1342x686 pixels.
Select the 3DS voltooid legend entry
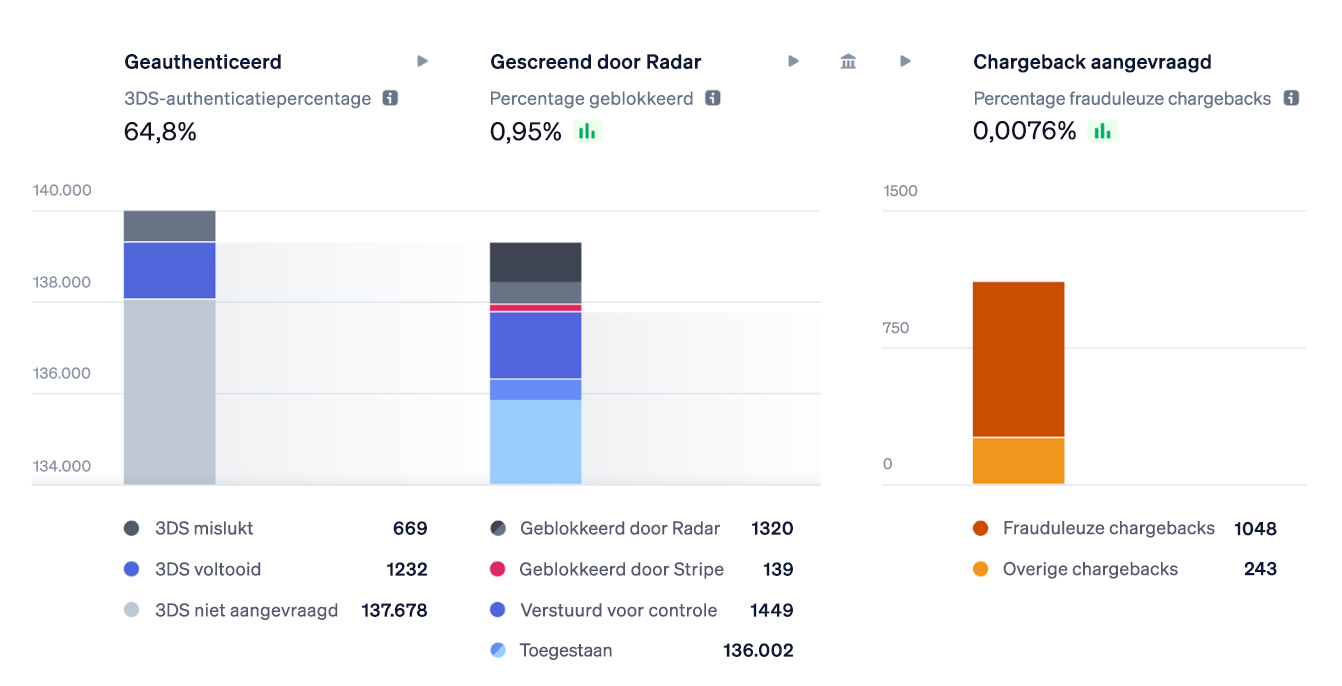point(208,569)
